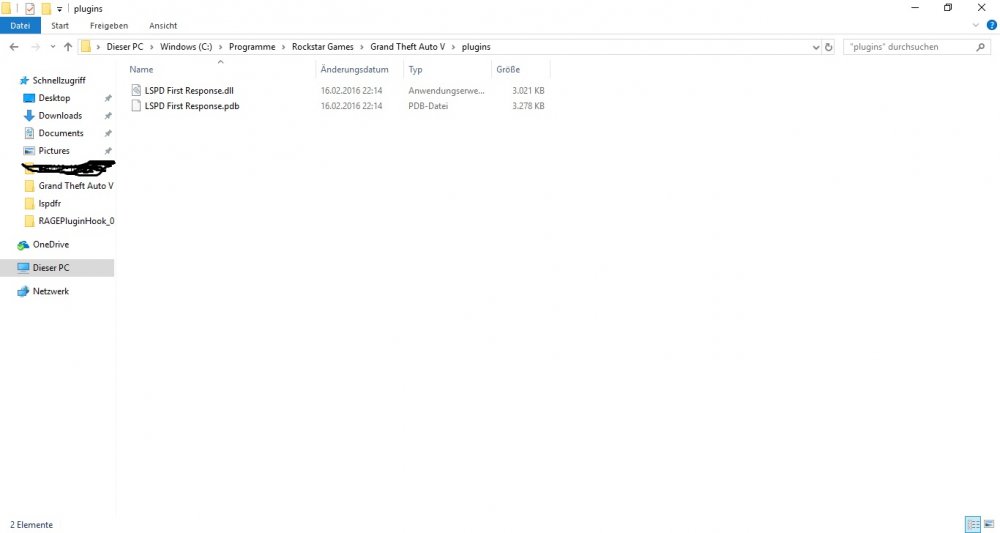The width and height of the screenshot is (1000, 533).
Task: Click the search magnifier icon
Action: click(x=980, y=47)
